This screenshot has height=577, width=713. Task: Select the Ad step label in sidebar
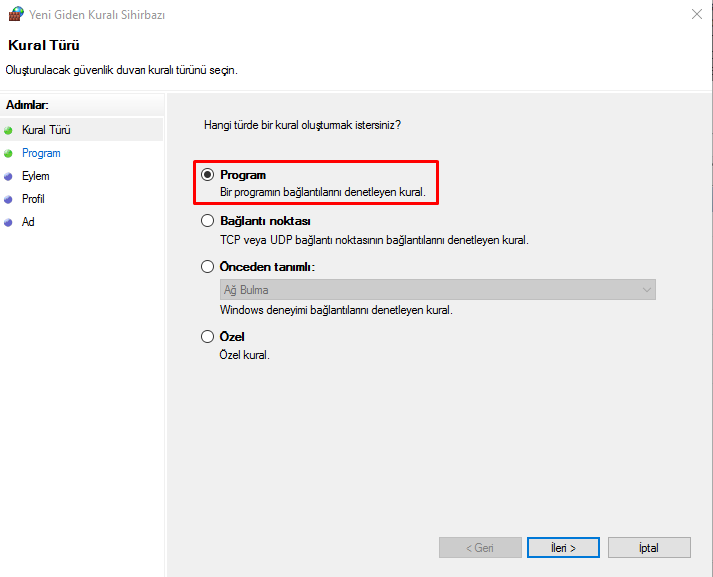click(x=28, y=222)
